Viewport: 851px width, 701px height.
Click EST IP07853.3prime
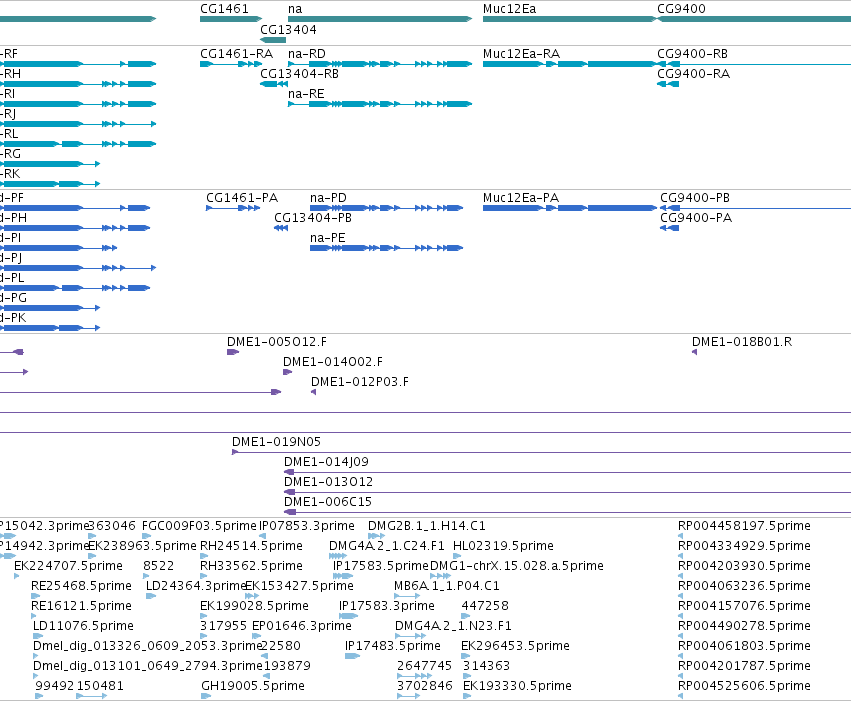tap(307, 526)
